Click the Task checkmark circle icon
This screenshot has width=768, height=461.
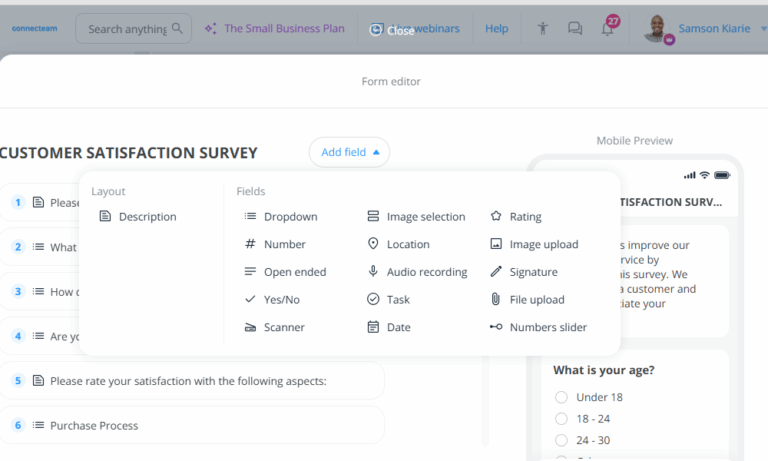pyautogui.click(x=373, y=299)
